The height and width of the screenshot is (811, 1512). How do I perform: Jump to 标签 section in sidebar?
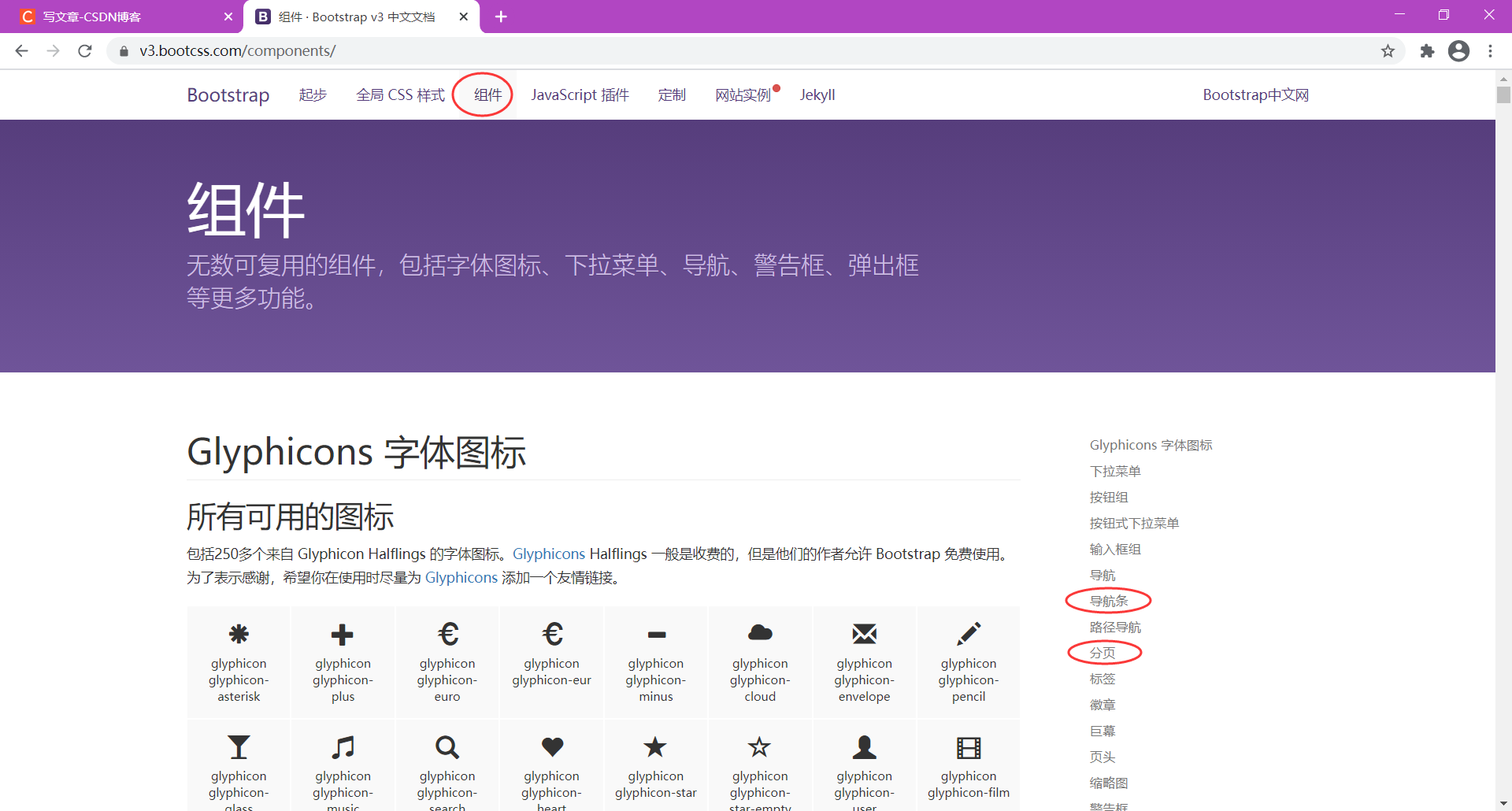(1102, 679)
